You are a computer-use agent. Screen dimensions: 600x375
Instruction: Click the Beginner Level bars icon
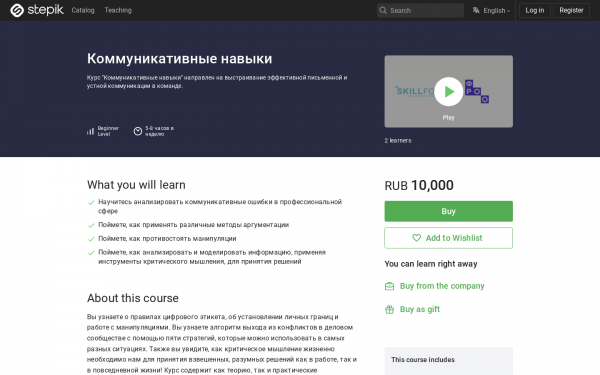point(90,131)
